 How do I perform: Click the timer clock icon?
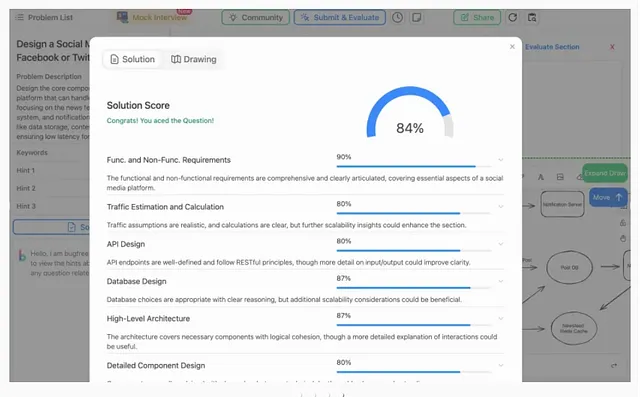coord(398,18)
